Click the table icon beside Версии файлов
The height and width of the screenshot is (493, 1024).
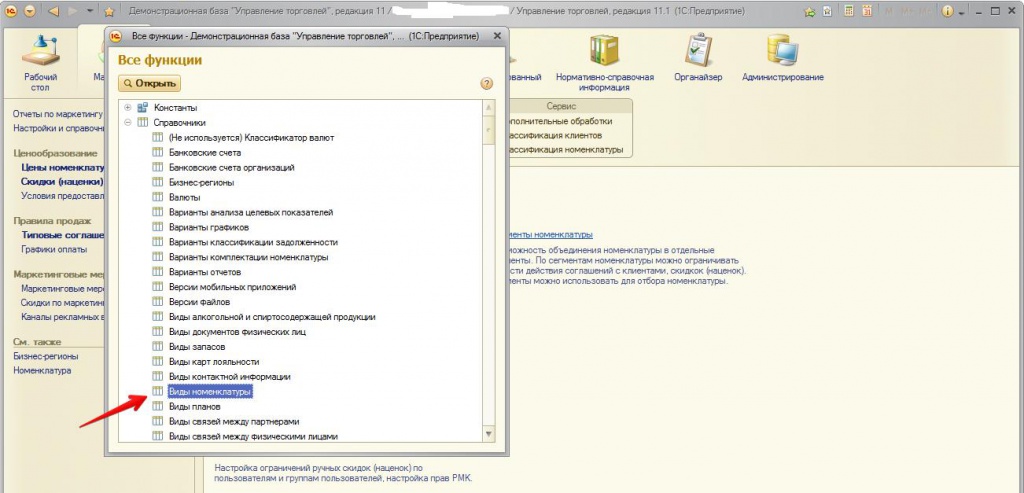(x=157, y=302)
